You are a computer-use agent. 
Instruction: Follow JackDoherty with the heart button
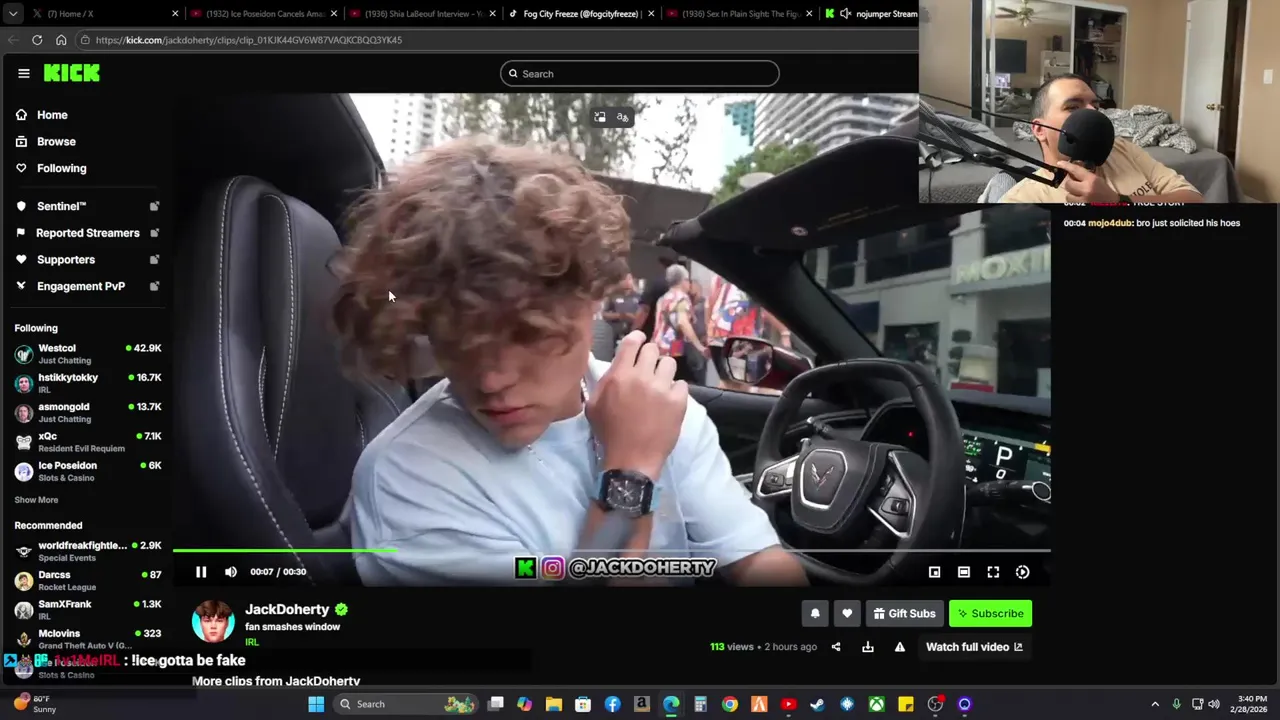point(847,613)
